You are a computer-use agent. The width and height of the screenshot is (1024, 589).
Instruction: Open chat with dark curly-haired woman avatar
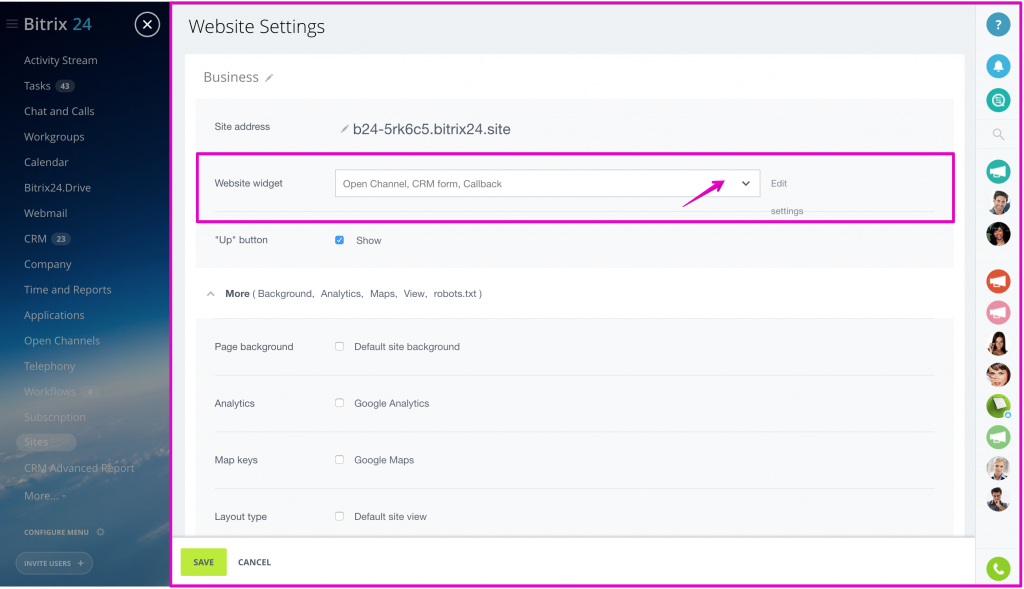coord(998,234)
